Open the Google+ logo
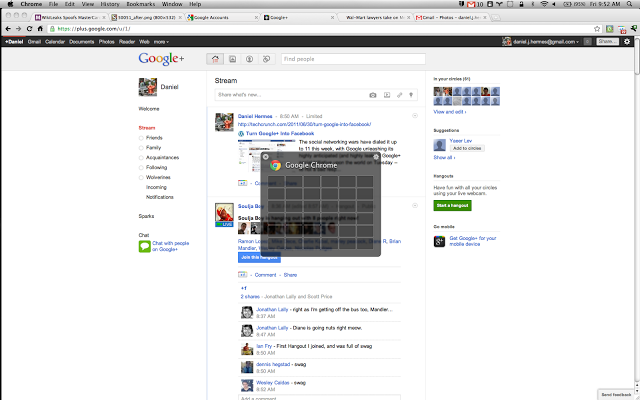 [161, 59]
